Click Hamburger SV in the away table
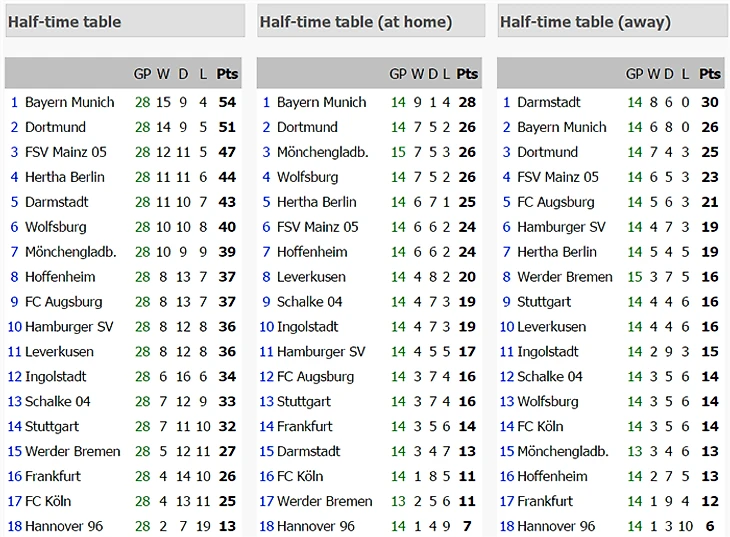 pyautogui.click(x=561, y=227)
